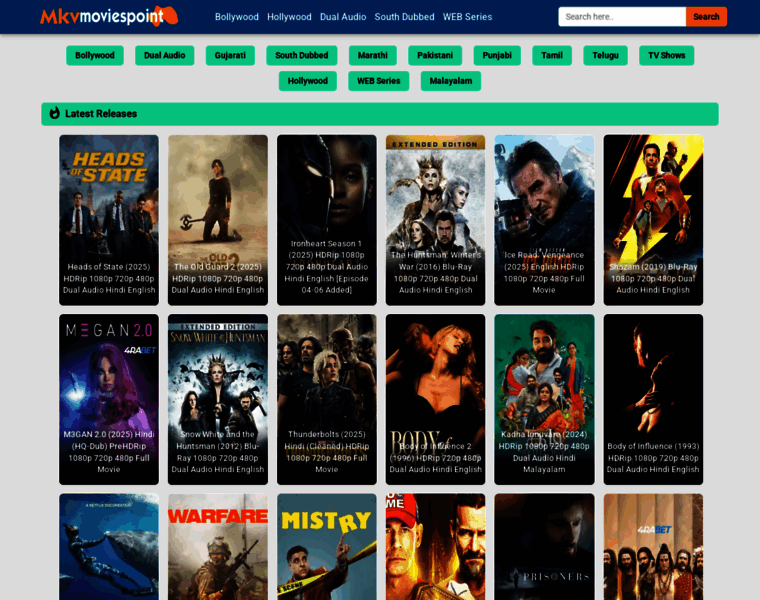Screen dimensions: 760x600
Task: Select the TV Shows category button
Action: click(666, 55)
